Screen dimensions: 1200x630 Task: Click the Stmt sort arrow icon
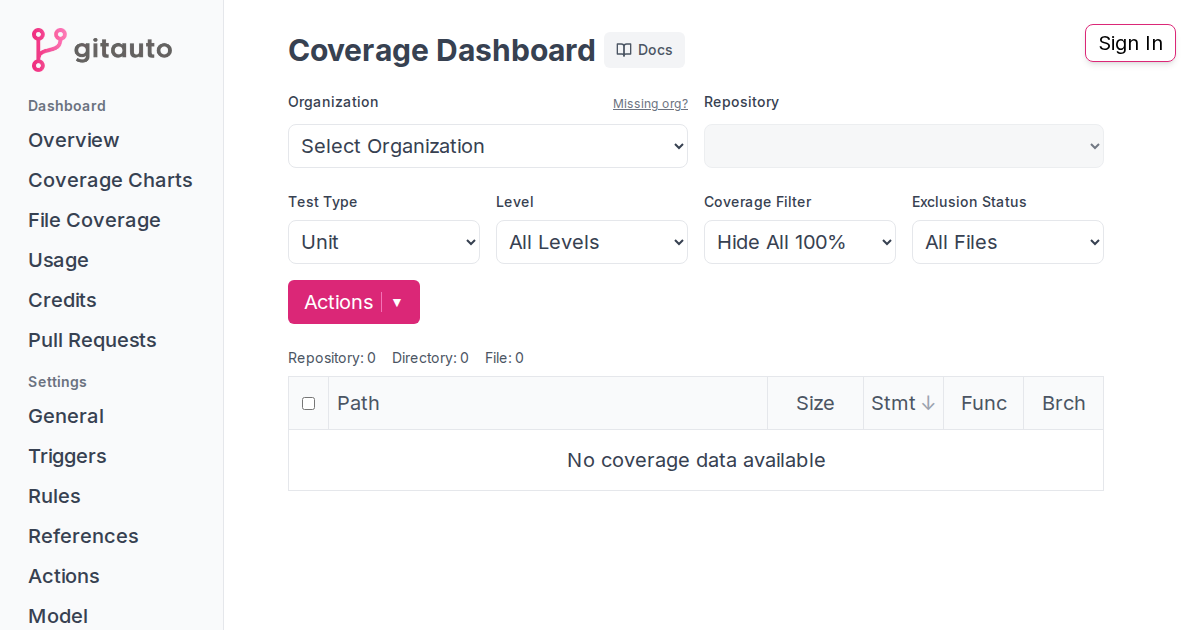928,403
